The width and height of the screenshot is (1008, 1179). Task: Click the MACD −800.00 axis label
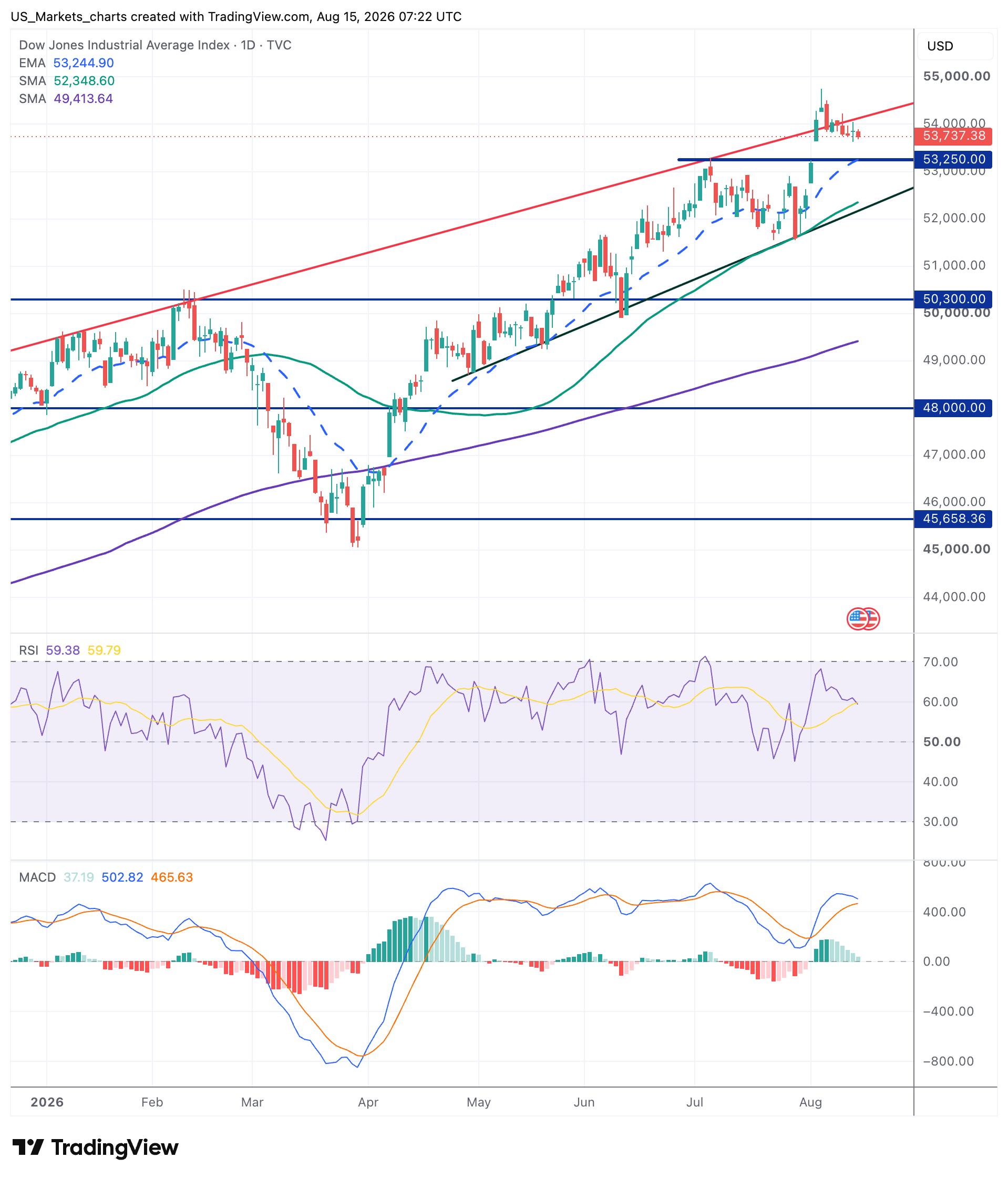[x=948, y=1061]
